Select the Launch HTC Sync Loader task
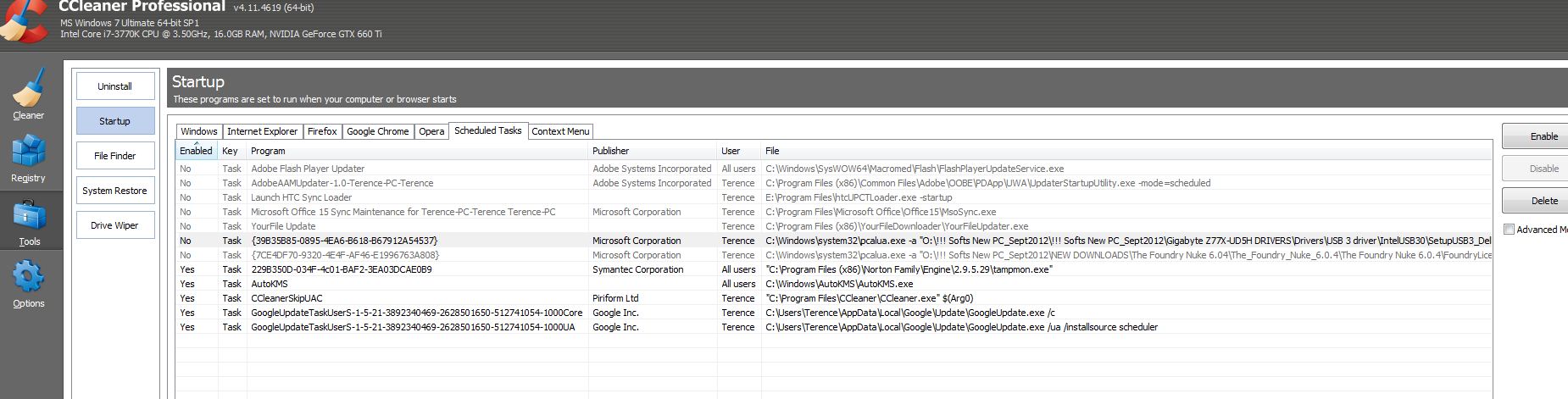Screen dimensions: 1568x399 834,197
